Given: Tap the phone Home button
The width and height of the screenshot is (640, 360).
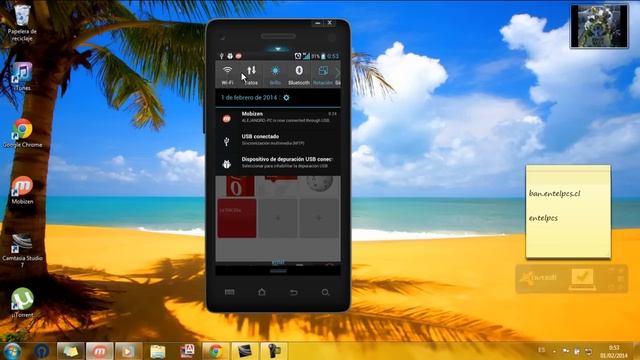Looking at the screenshot, I should click(262, 292).
